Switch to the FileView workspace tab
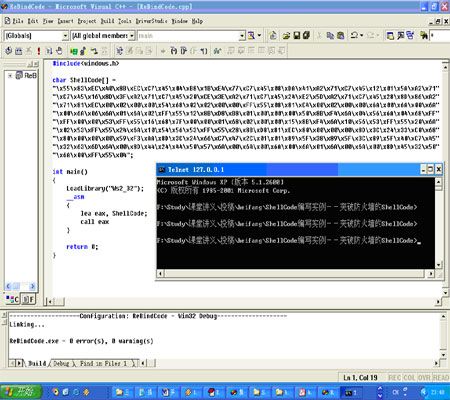Viewport: 450px width, 400px height. point(28,299)
